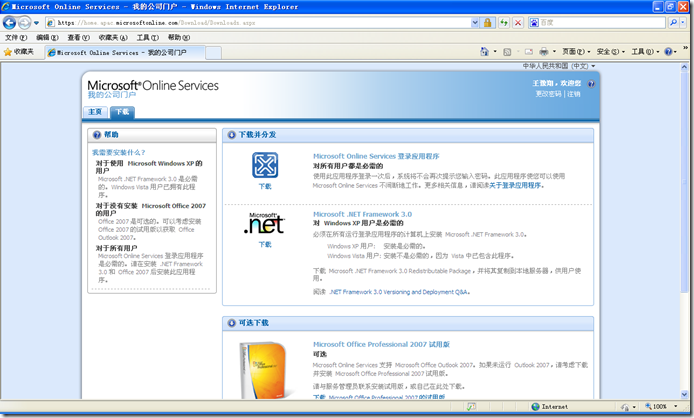The width and height of the screenshot is (694, 418).
Task: Click the address bar URL field
Action: tap(258, 22)
